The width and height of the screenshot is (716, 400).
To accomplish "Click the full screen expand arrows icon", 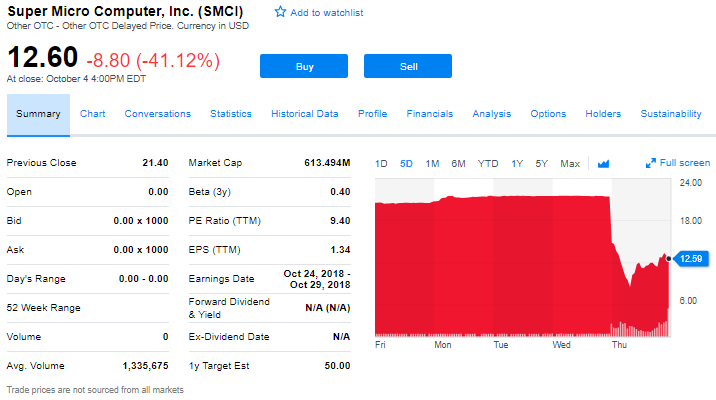I will pos(651,163).
